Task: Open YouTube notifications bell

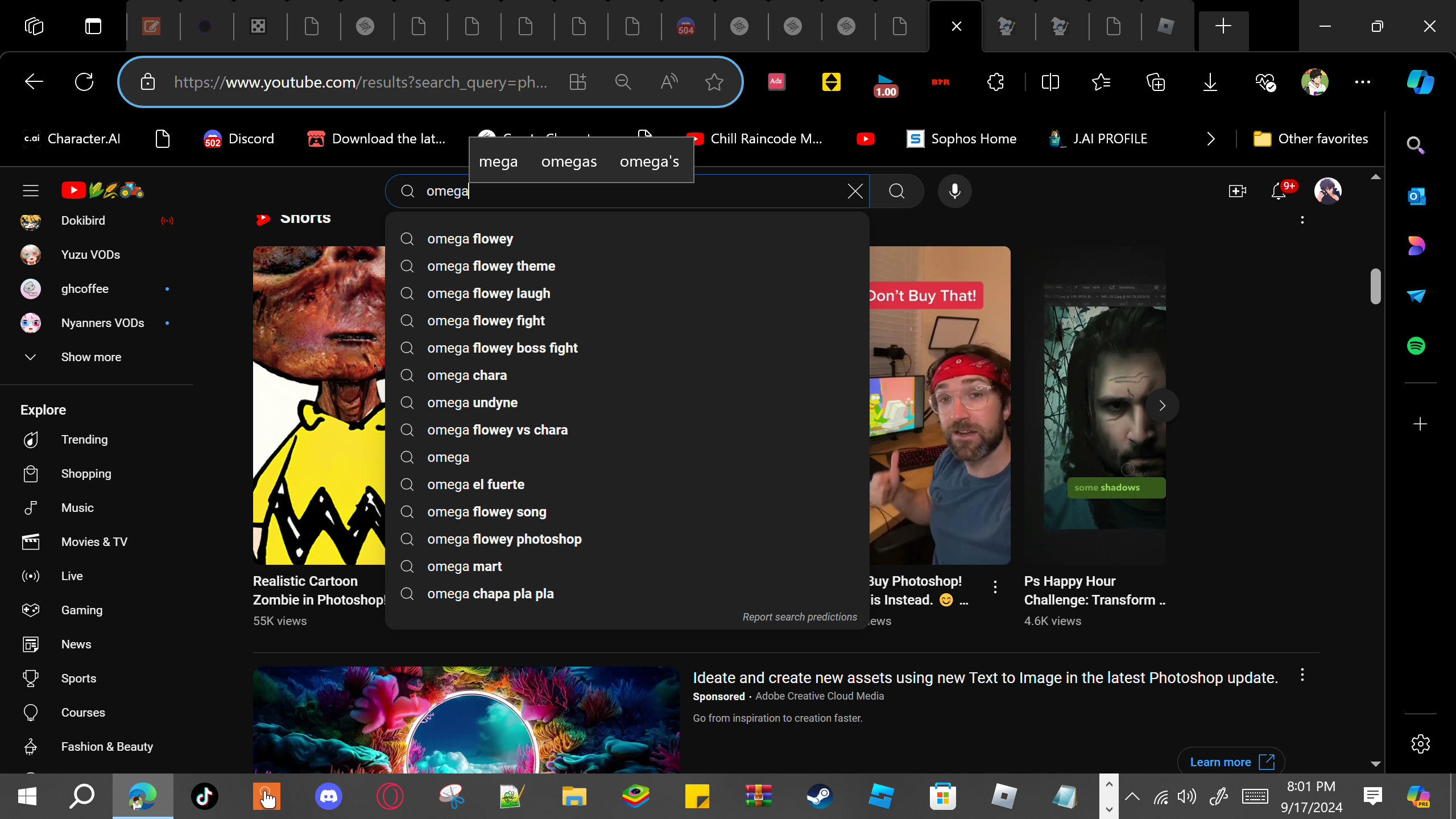Action: click(x=1279, y=191)
